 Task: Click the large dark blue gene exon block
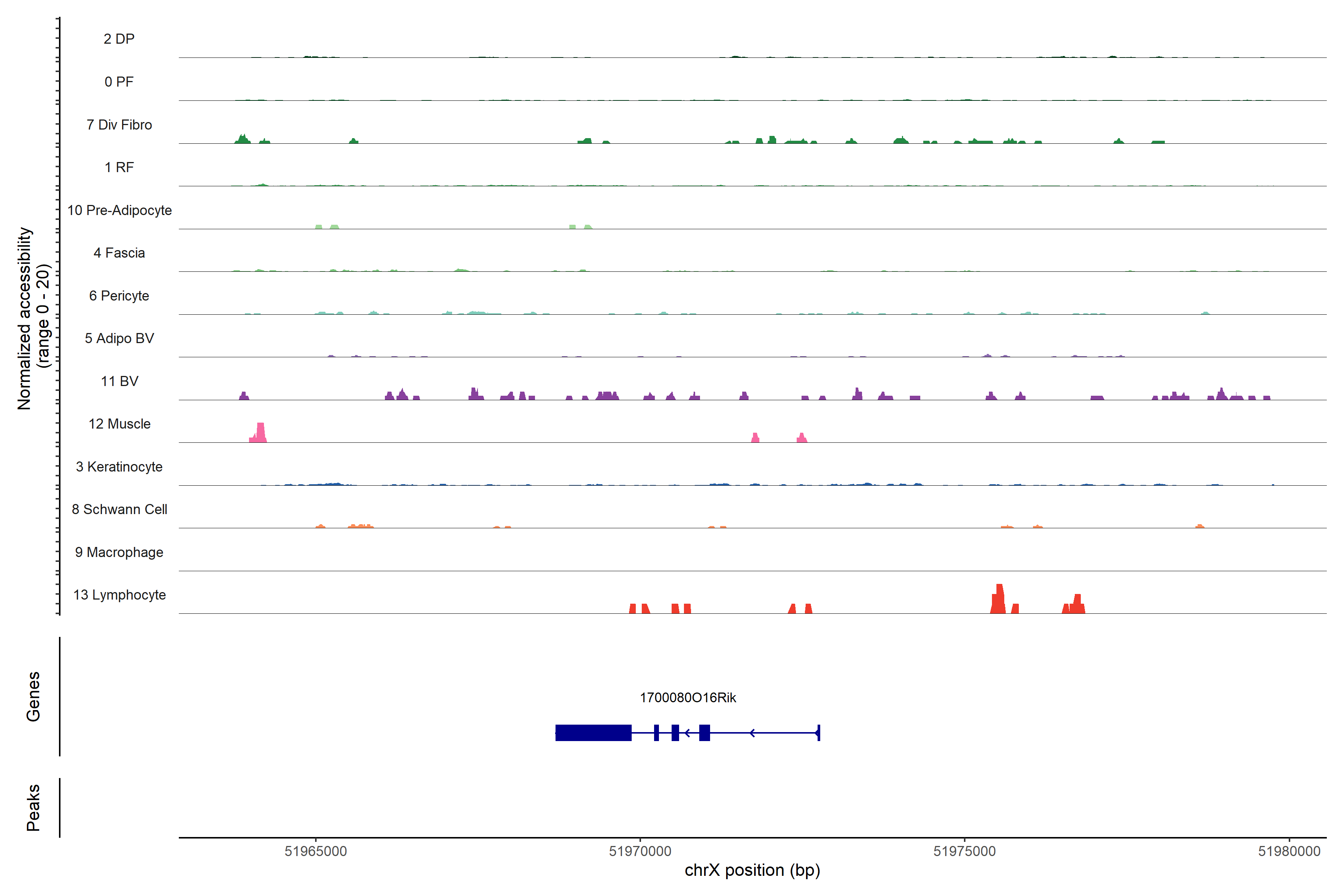click(593, 732)
